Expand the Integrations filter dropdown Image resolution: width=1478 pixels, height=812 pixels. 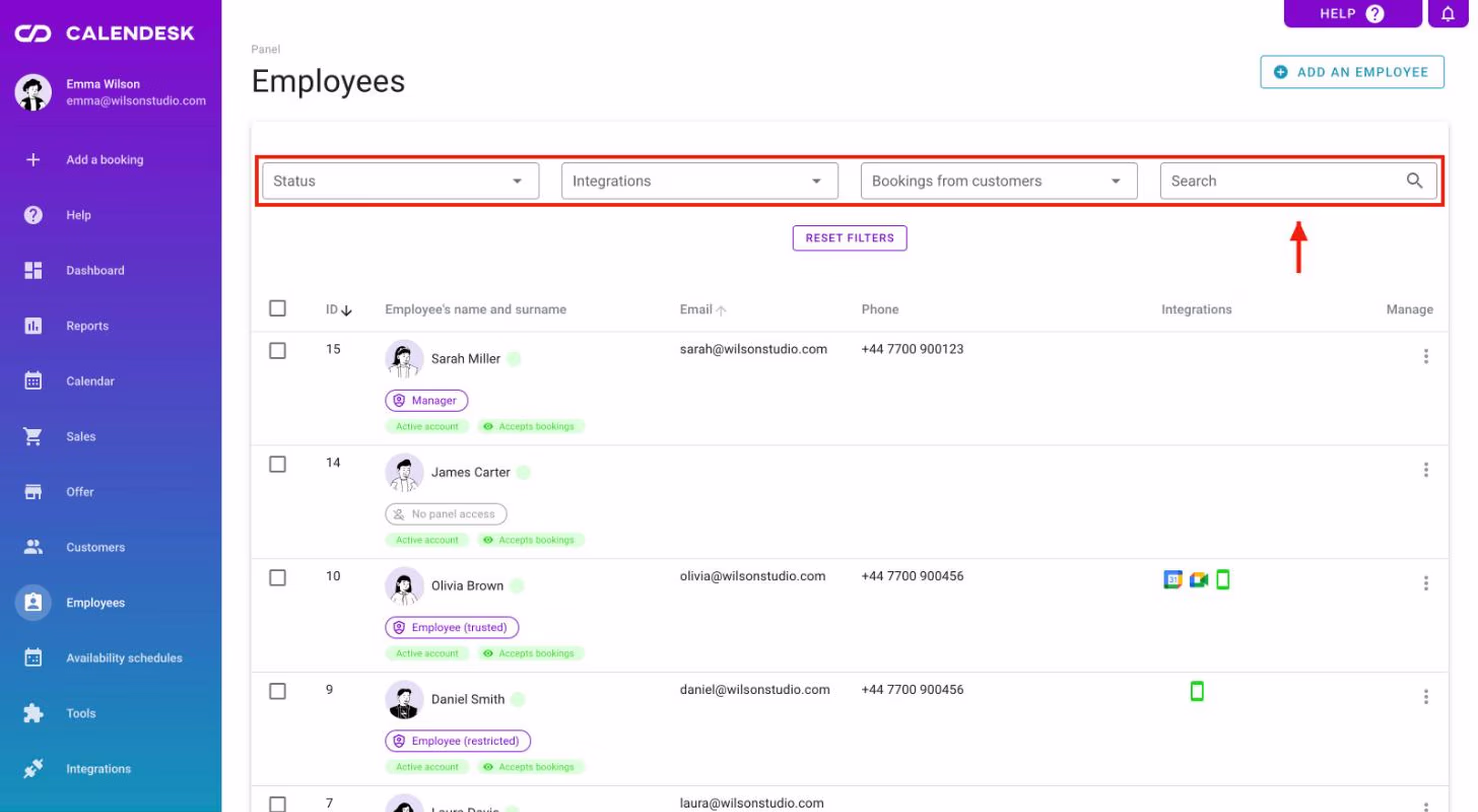click(700, 181)
